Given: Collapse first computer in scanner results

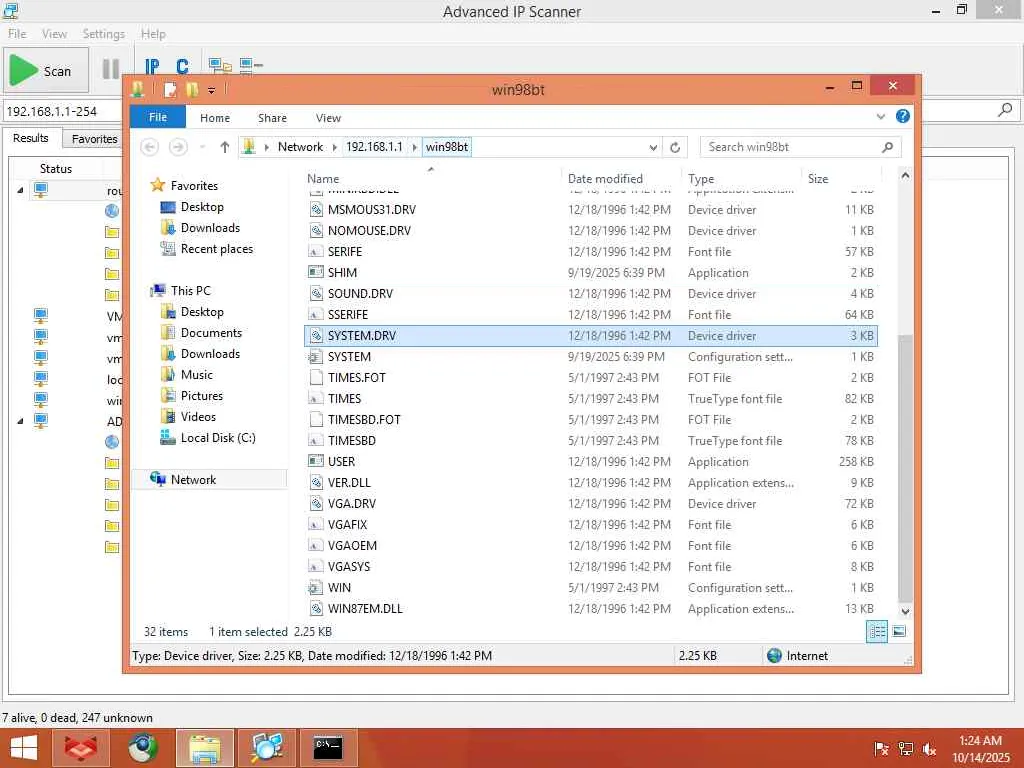Looking at the screenshot, I should 20,190.
